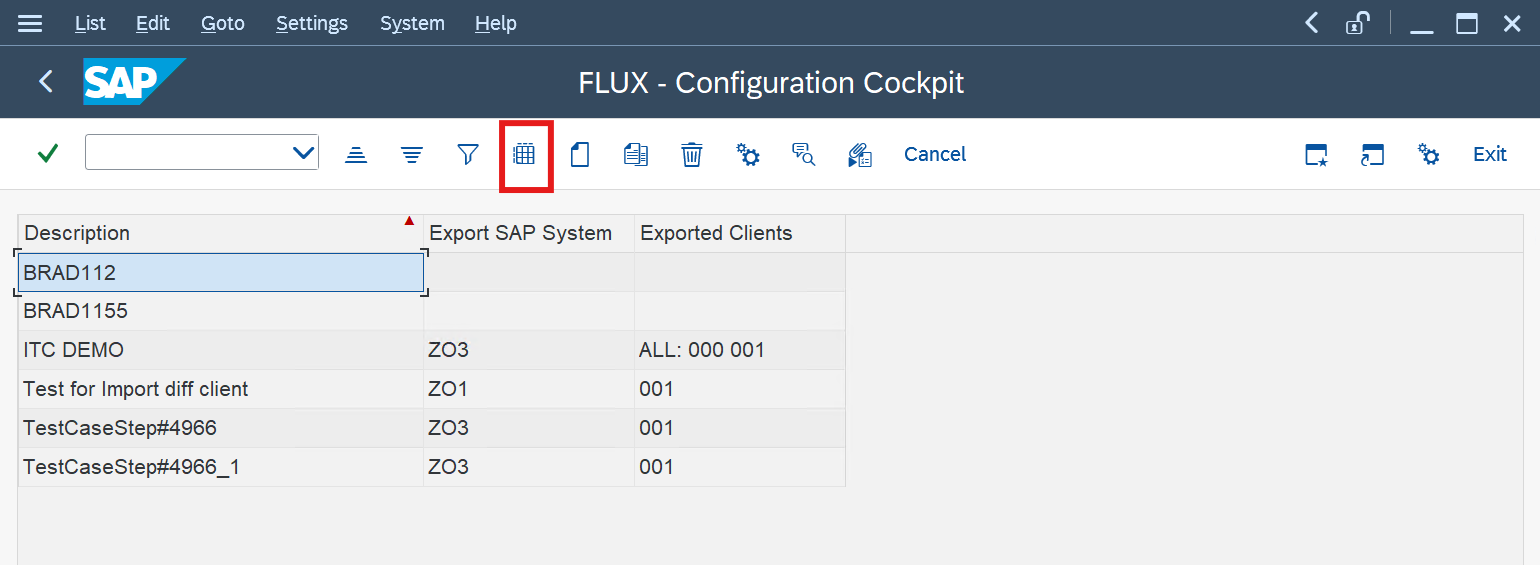The height and width of the screenshot is (565, 1540).
Task: Click the Cancel button
Action: click(x=935, y=154)
